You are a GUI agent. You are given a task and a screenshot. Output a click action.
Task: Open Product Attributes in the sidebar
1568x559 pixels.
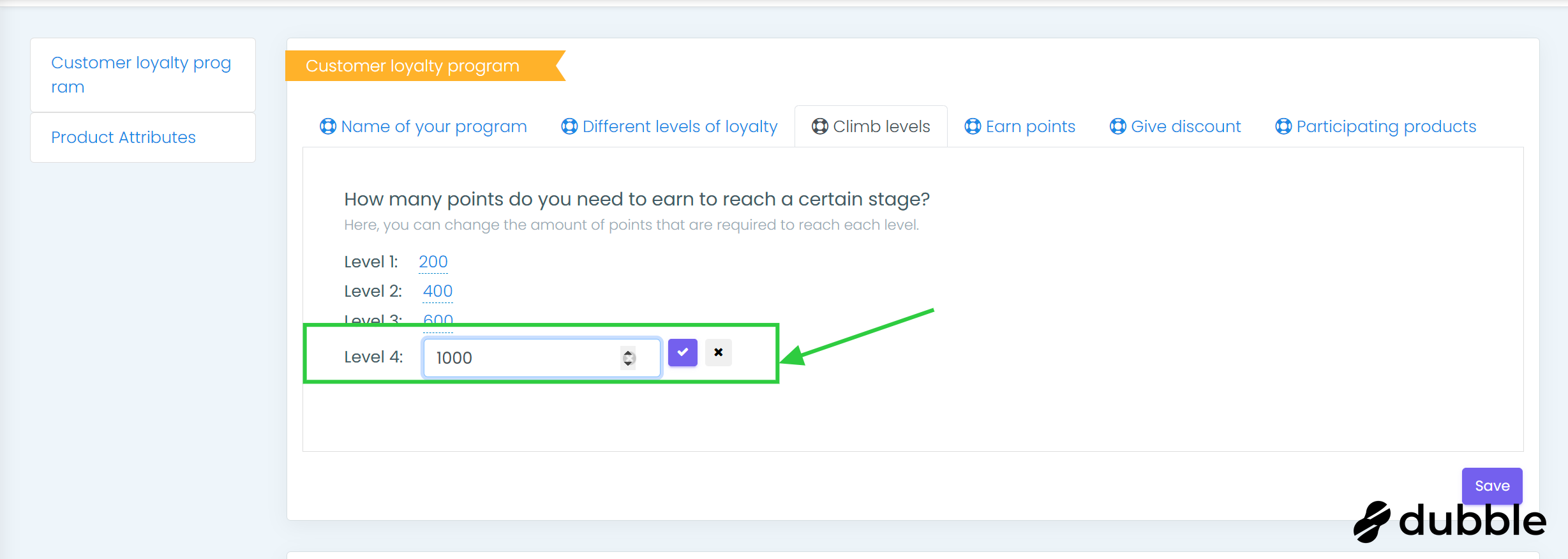click(124, 137)
